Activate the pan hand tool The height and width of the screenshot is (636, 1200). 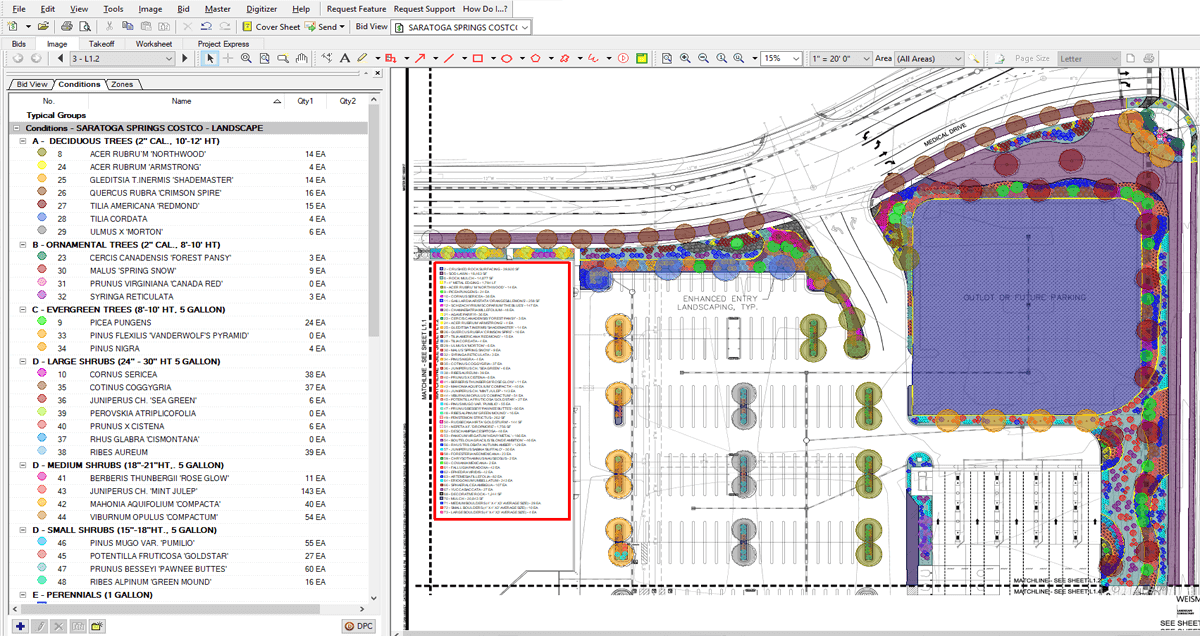[301, 59]
